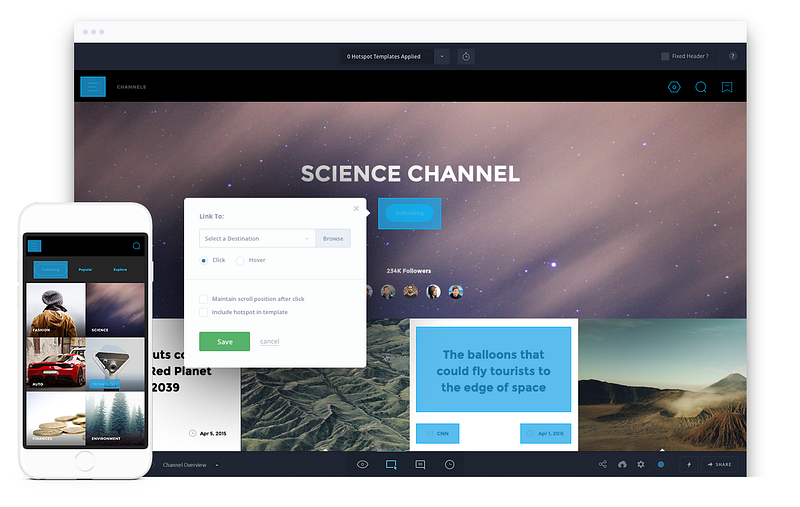Select the hotspot build mode icon
This screenshot has width=800, height=507.
pyautogui.click(x=391, y=465)
